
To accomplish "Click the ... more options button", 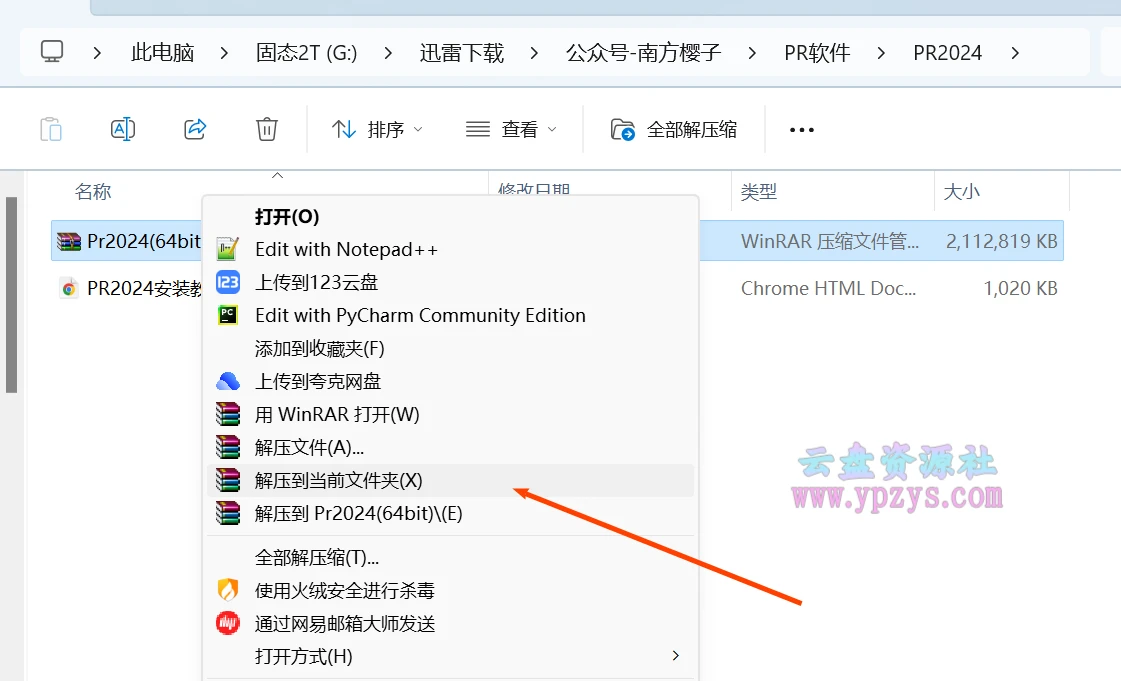I will [801, 129].
